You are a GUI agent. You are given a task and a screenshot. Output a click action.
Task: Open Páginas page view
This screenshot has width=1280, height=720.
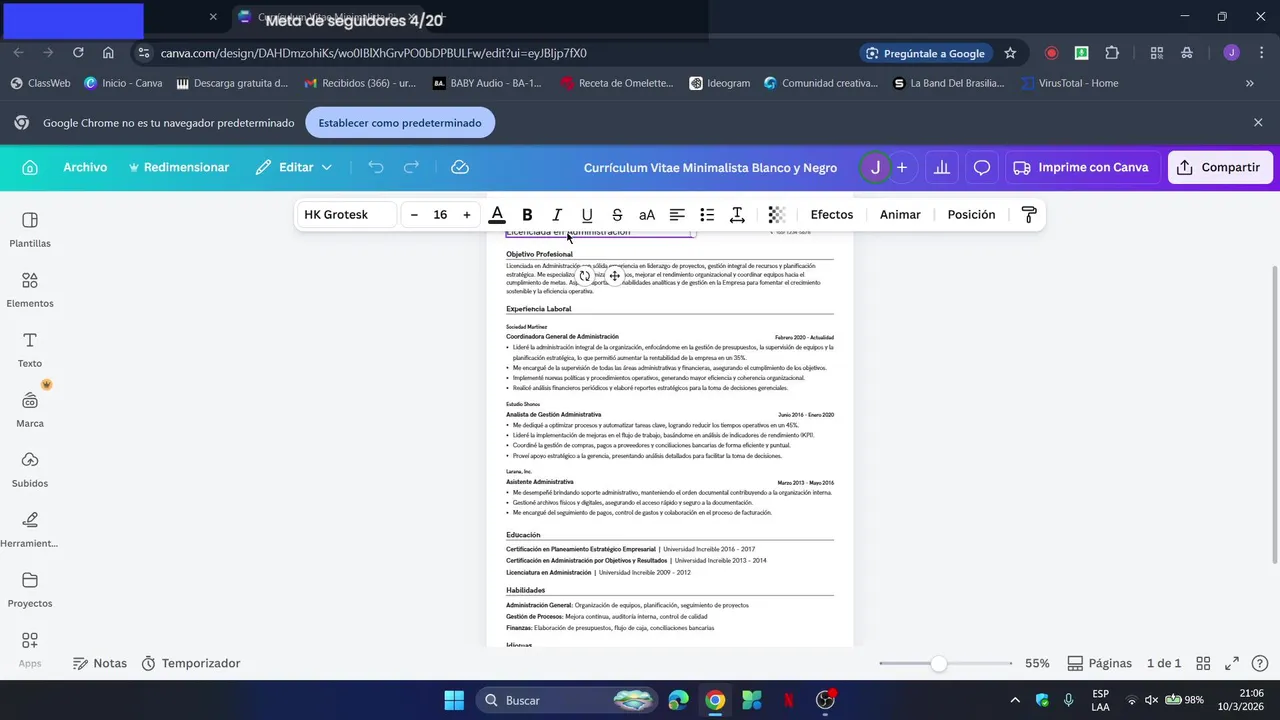click(1100, 663)
